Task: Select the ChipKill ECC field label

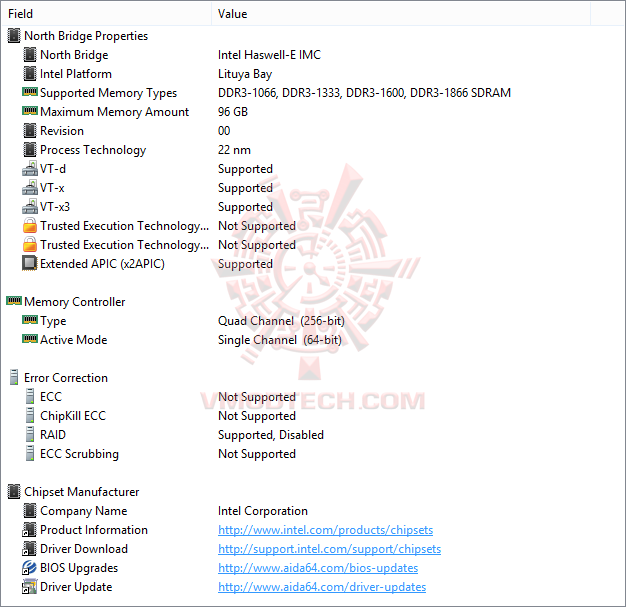Action: click(73, 416)
